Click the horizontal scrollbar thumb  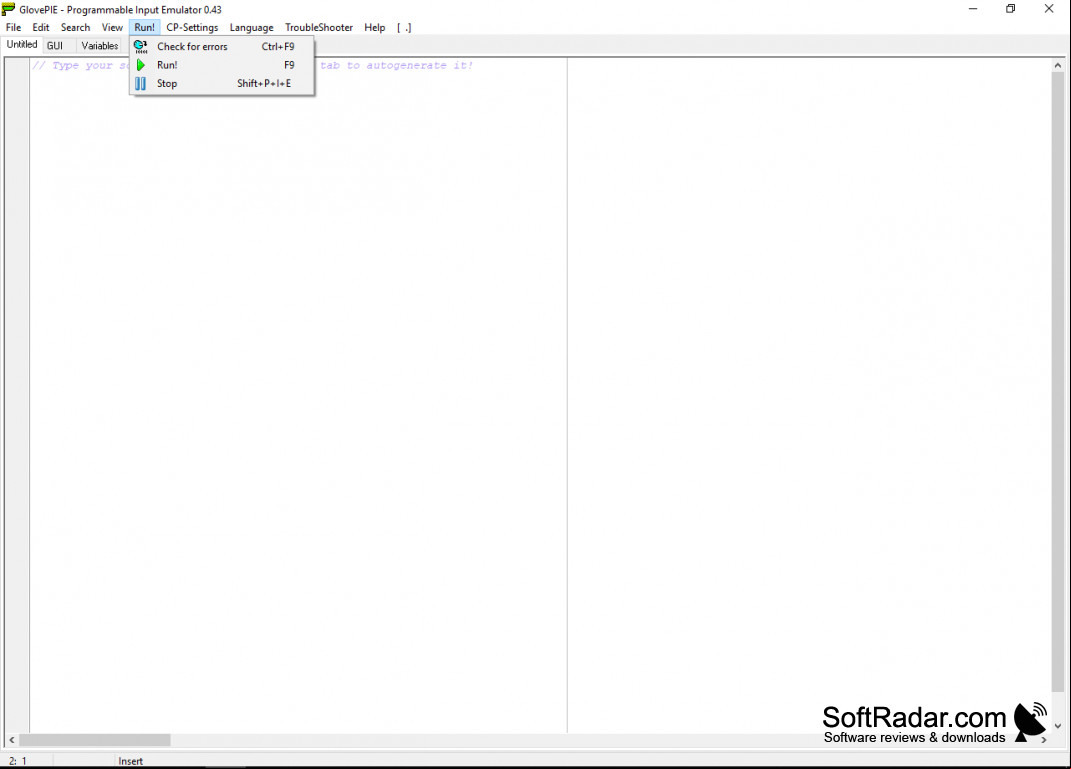point(94,740)
